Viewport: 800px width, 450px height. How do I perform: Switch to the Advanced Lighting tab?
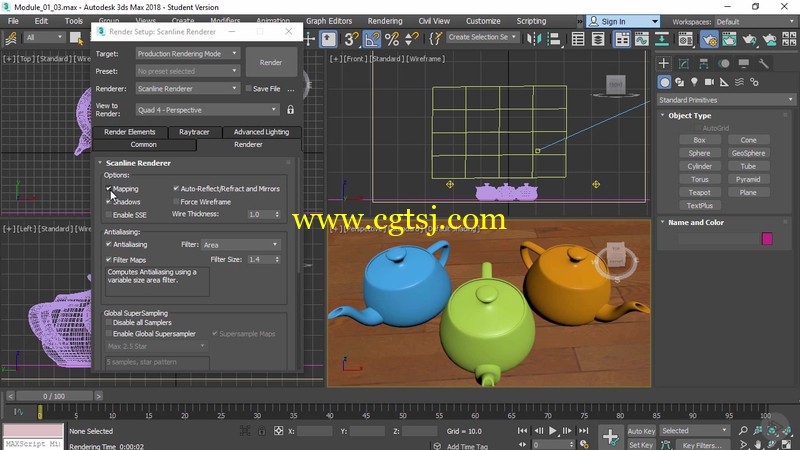click(x=261, y=132)
